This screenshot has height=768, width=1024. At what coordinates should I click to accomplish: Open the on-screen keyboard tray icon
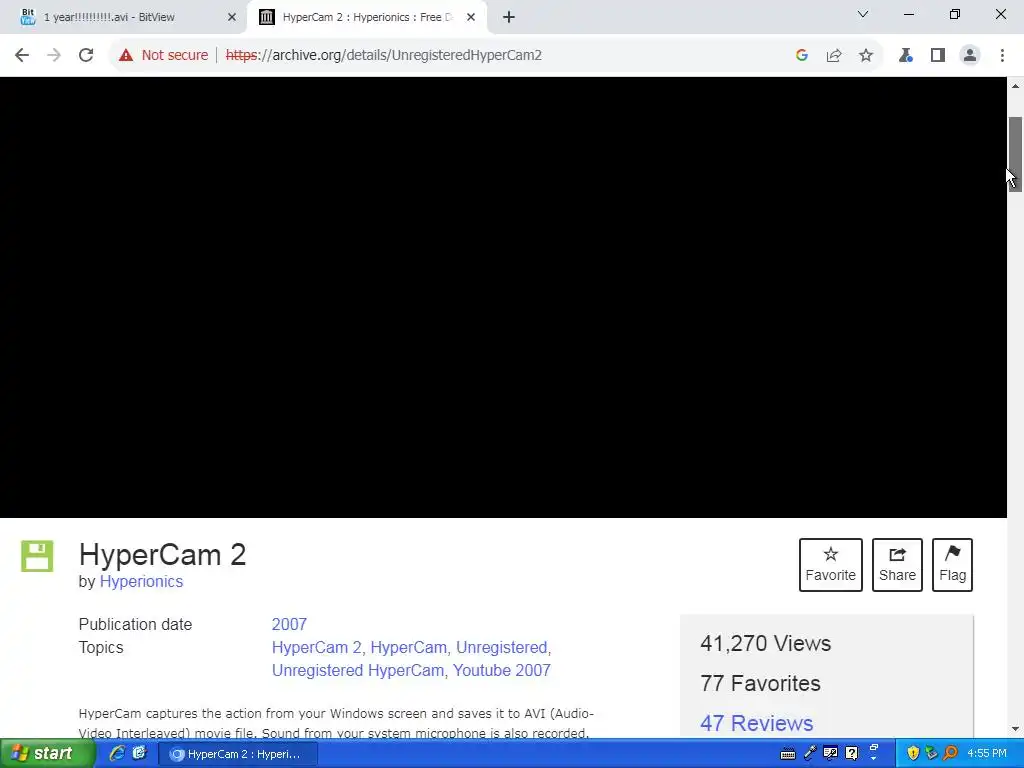tap(788, 754)
